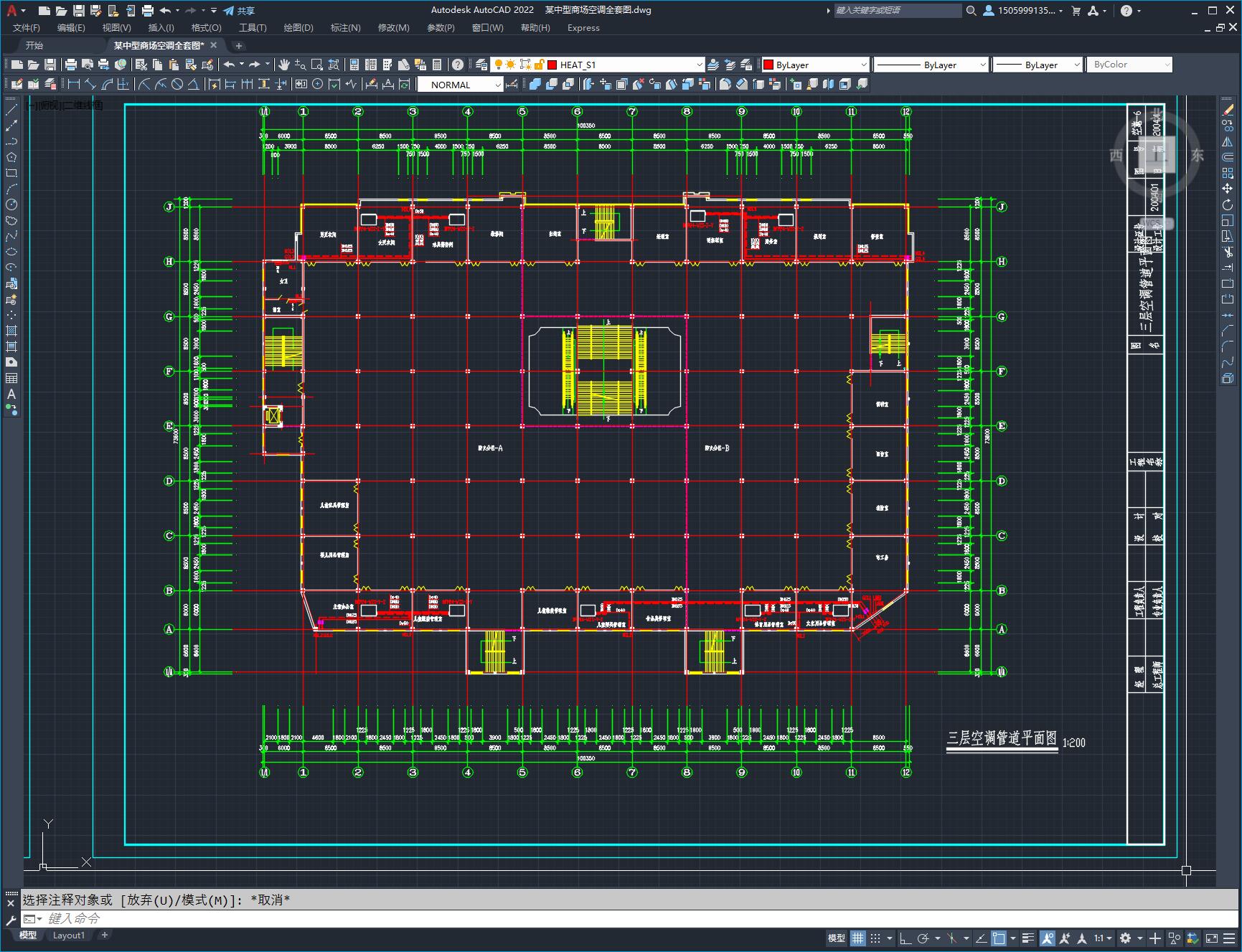This screenshot has height=952, width=1242.
Task: Open the ByLayer linetype dropdown
Action: [x=983, y=65]
